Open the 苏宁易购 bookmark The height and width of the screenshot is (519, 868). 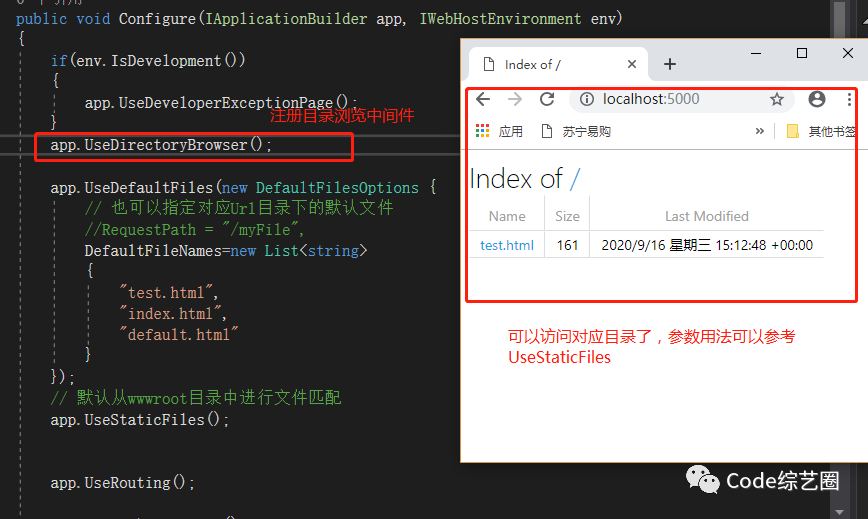click(576, 131)
